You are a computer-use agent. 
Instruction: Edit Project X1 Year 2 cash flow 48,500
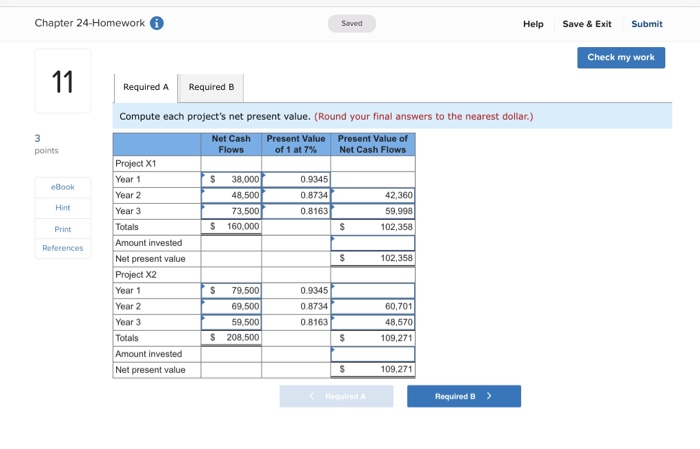(231, 195)
